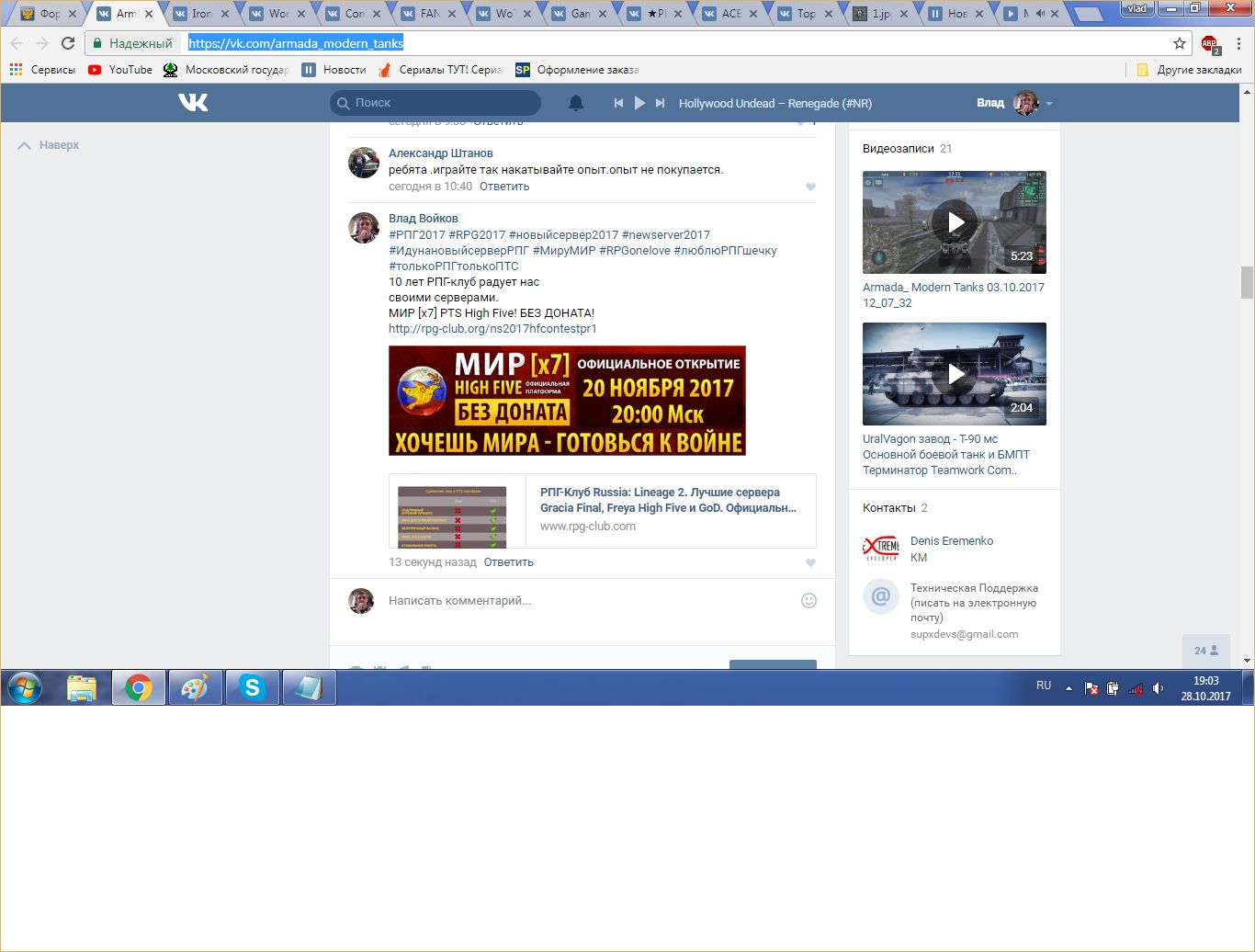Click the VK logo home icon
This screenshot has height=952, width=1255.
coord(193,103)
